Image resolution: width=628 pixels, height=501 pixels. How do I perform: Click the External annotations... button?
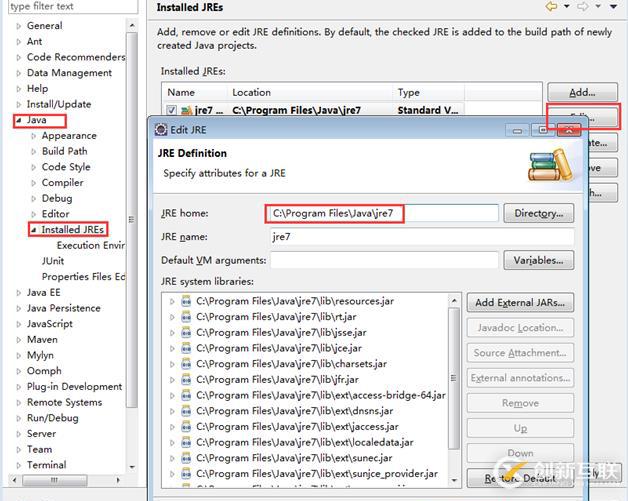pos(520,378)
